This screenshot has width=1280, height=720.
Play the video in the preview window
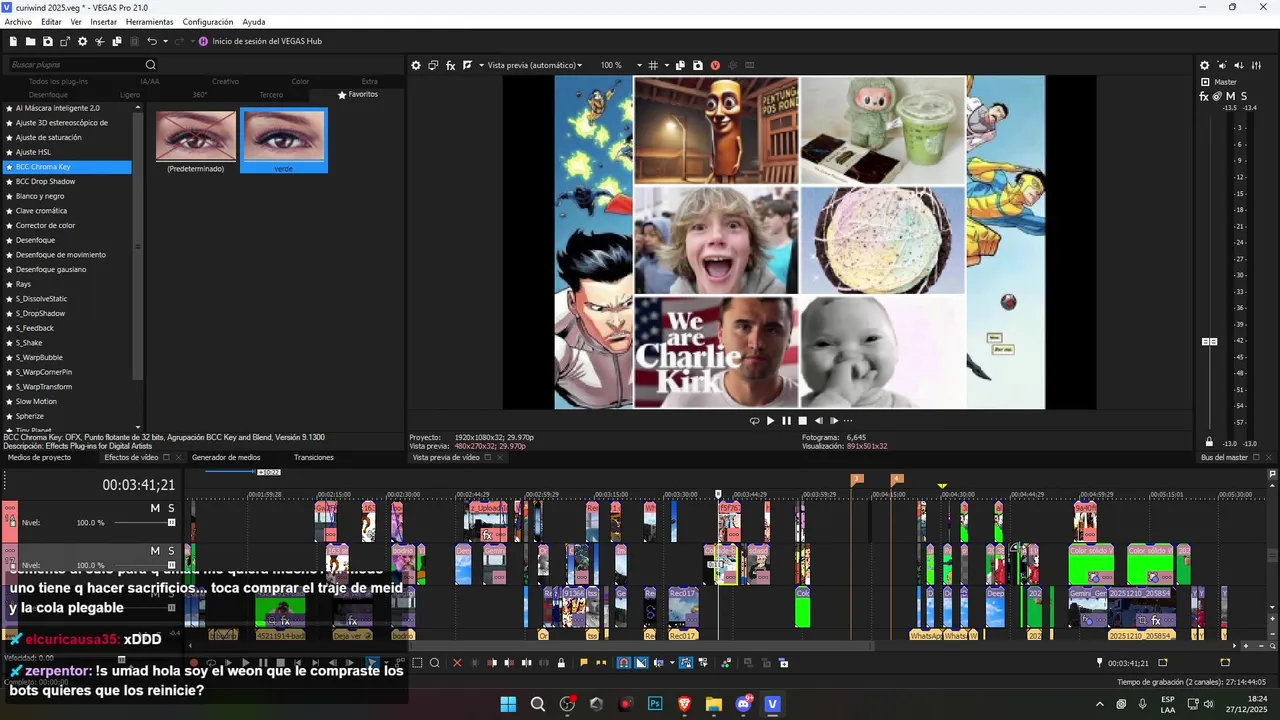(x=770, y=421)
